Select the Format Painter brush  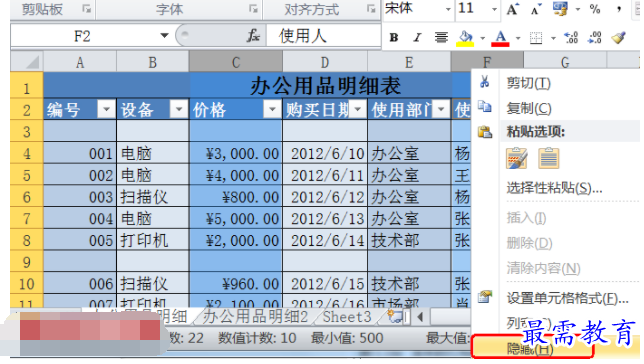[619, 37]
